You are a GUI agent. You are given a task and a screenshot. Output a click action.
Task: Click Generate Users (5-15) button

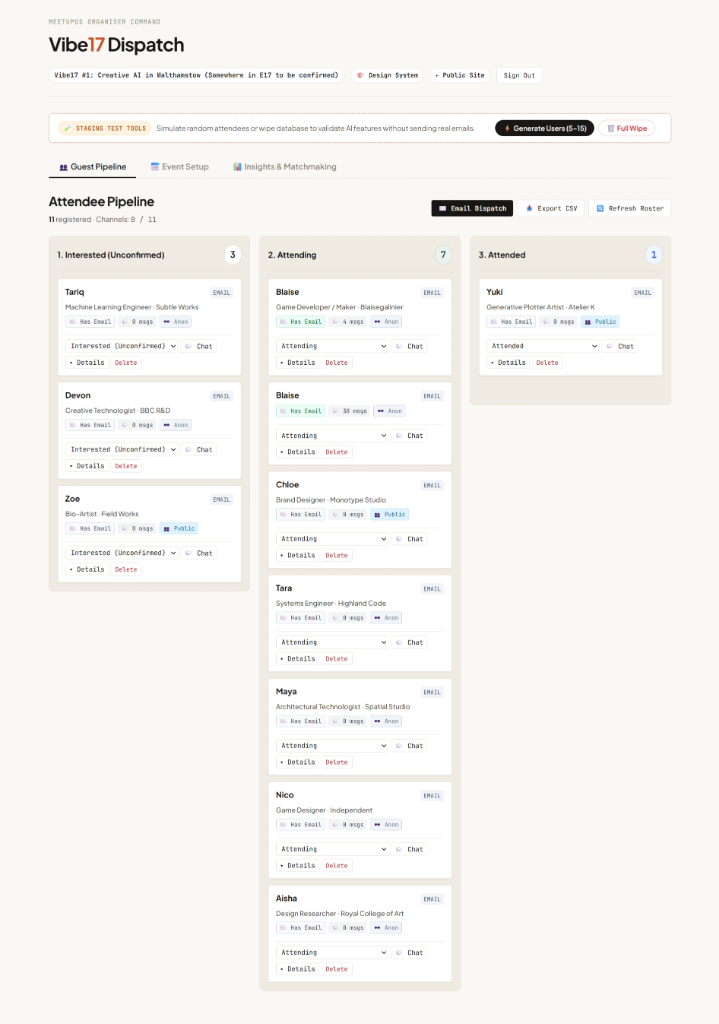tap(545, 128)
